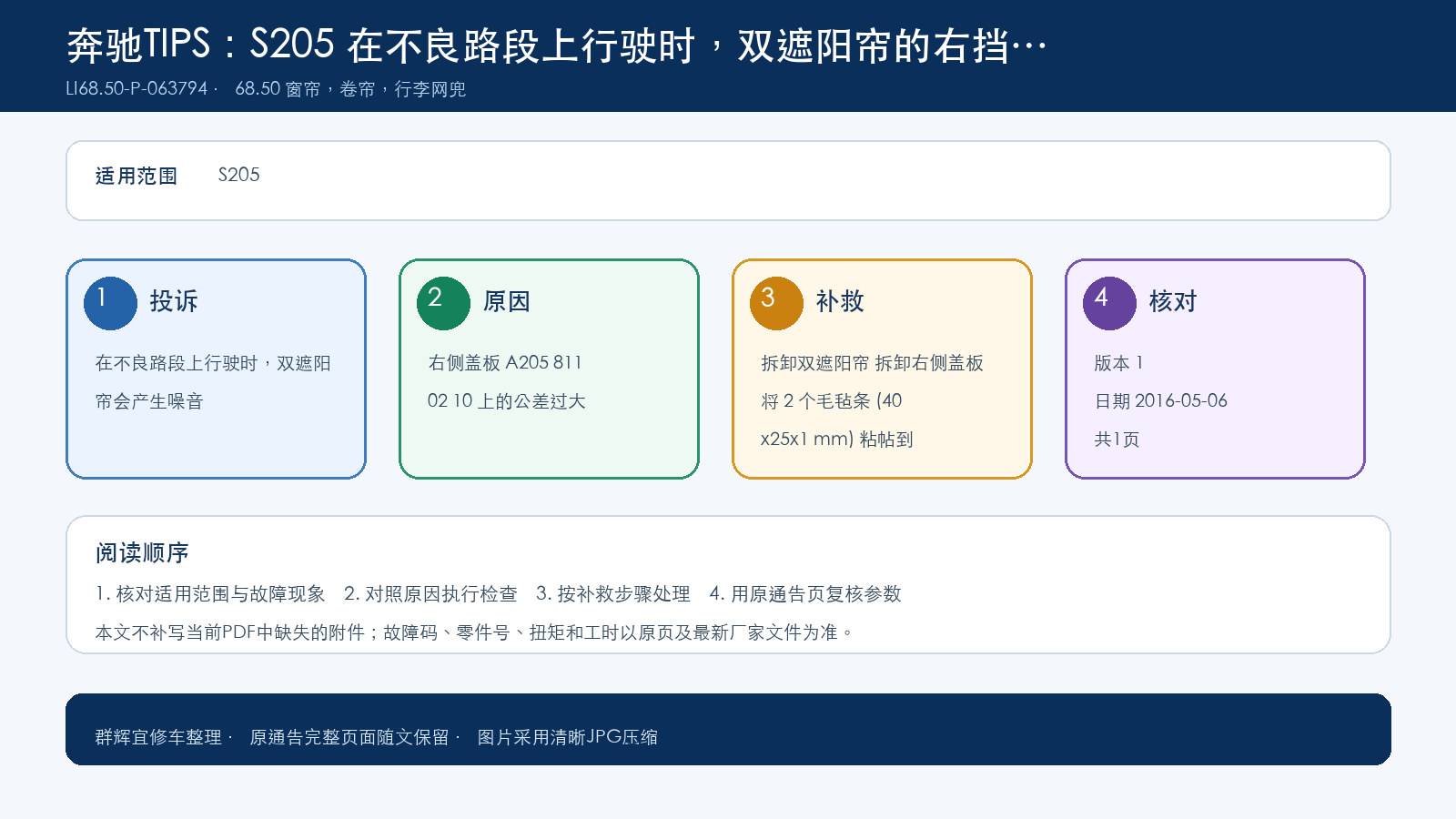The image size is (1456, 819).
Task: Select the 原因 card heading
Action: tap(507, 301)
